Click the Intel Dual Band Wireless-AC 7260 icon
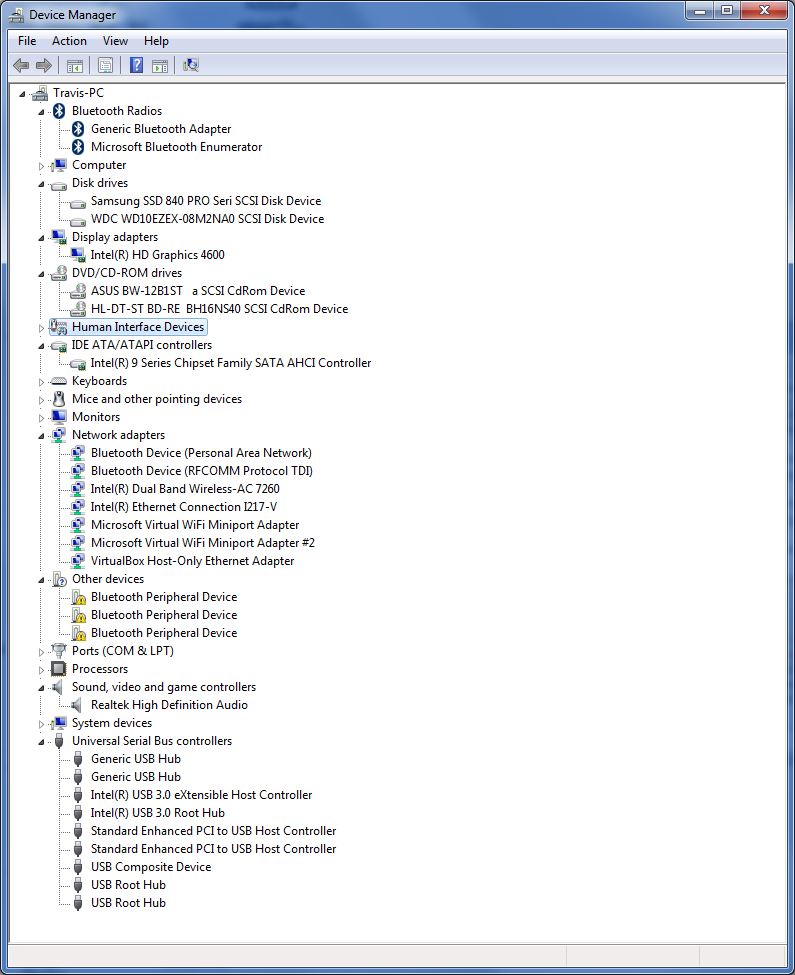Viewport: 795px width, 975px height. coord(78,489)
